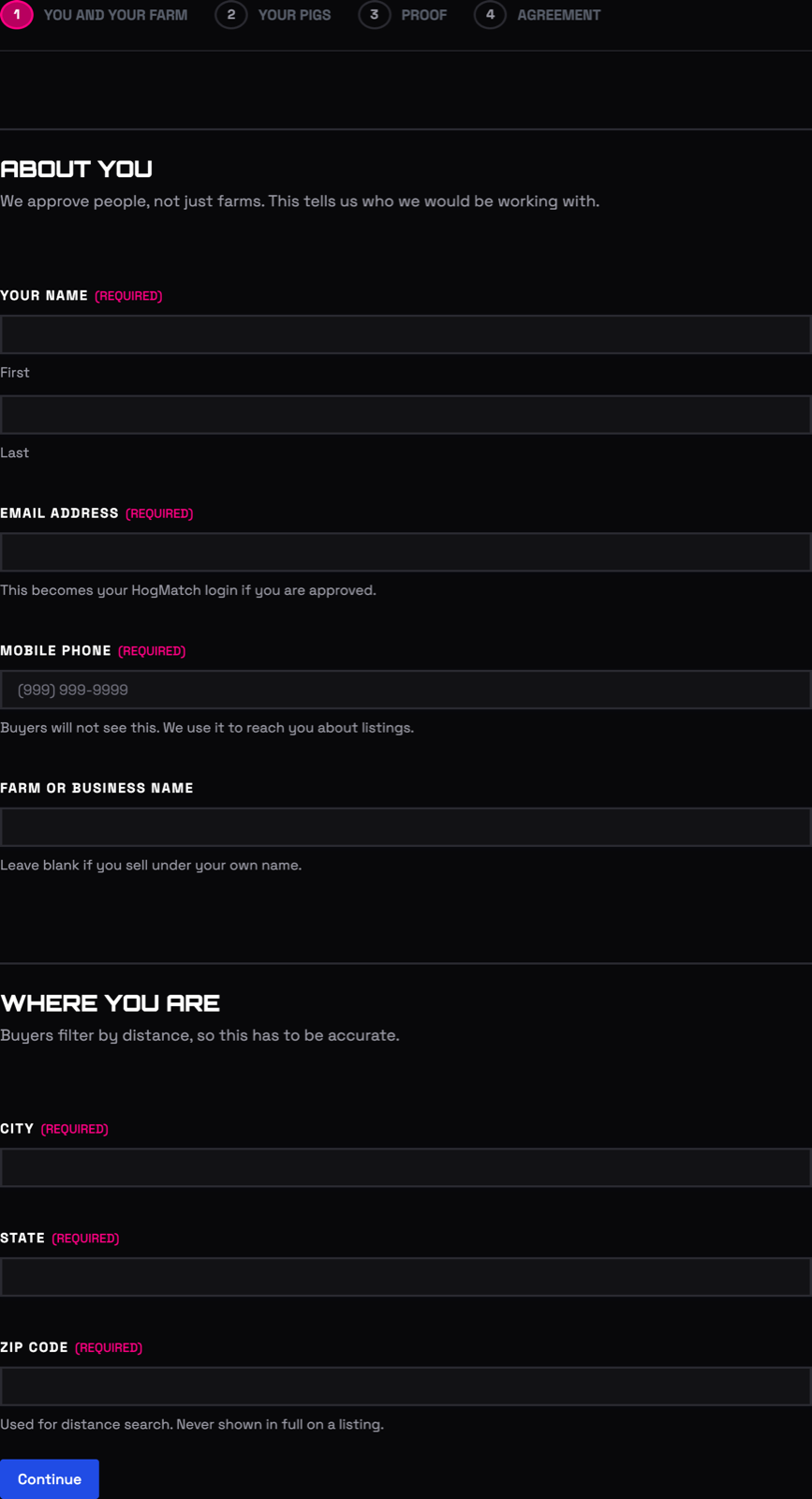
Task: Open the State field
Action: click(x=406, y=1277)
